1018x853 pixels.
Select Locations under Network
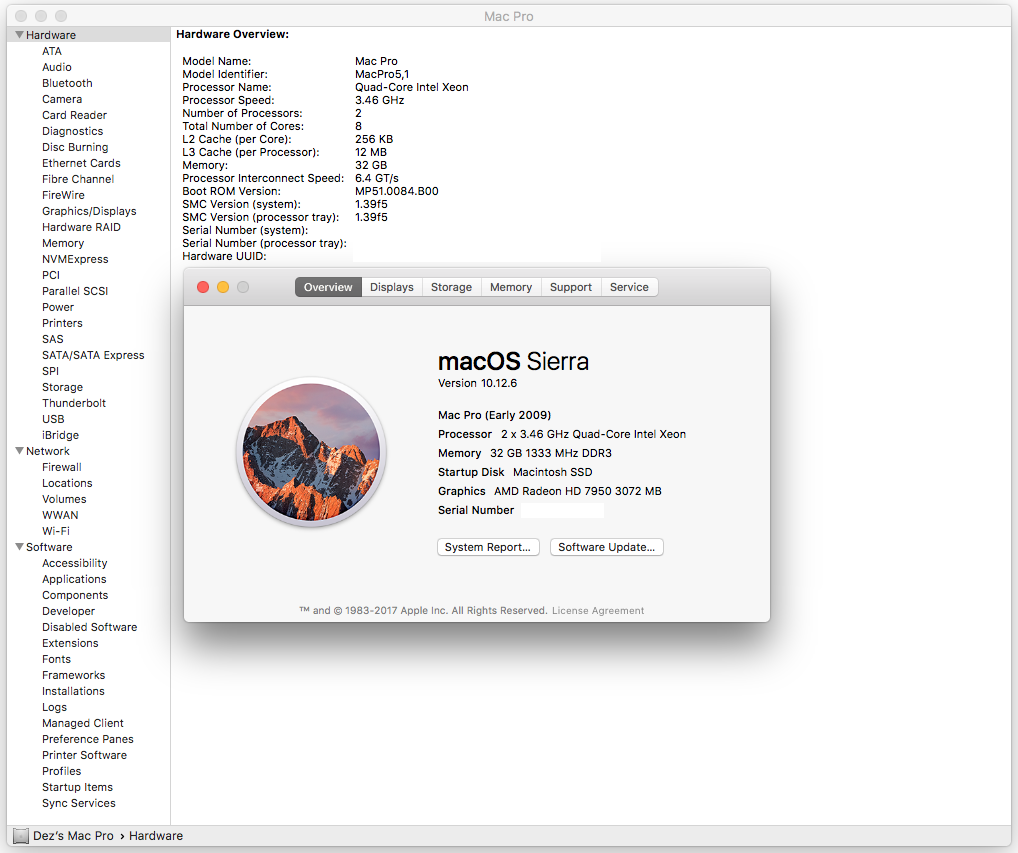point(68,483)
